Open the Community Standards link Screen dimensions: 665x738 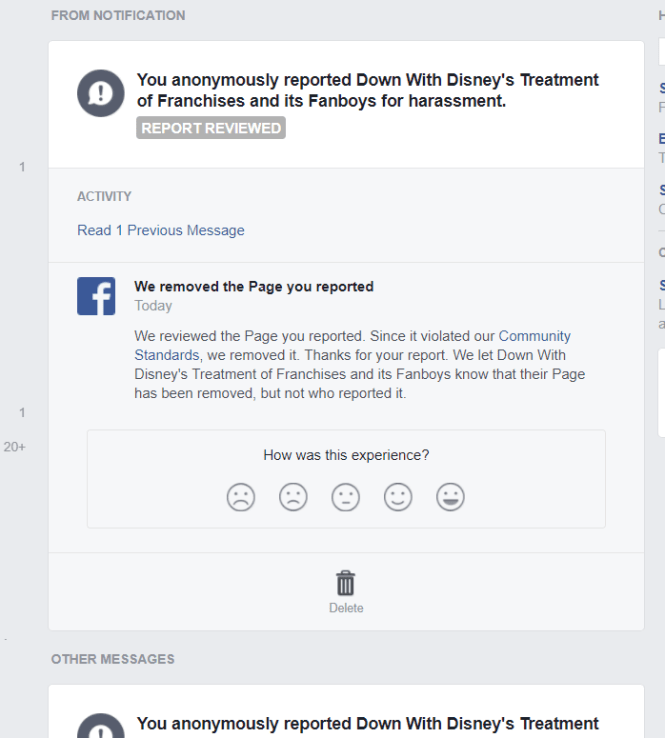[x=352, y=345]
